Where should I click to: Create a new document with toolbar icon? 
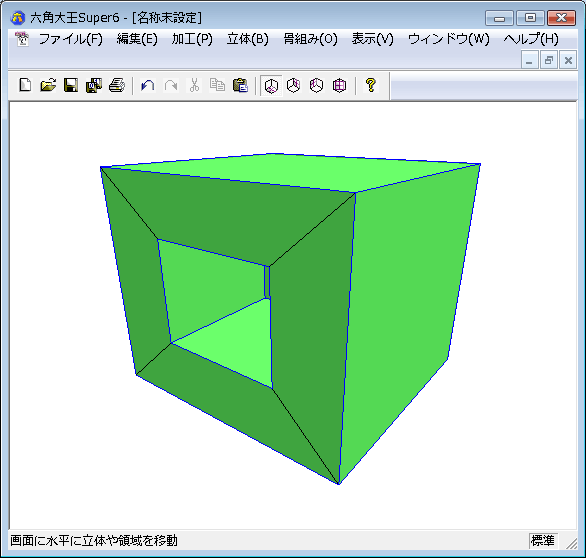click(x=25, y=85)
